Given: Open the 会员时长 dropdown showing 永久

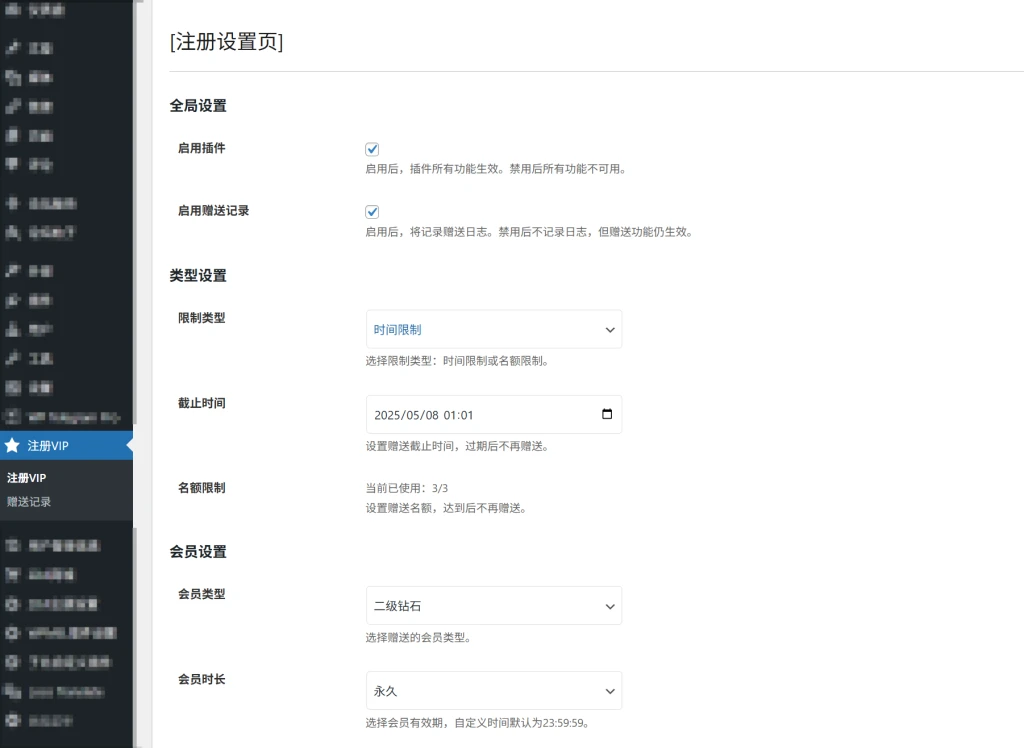Looking at the screenshot, I should click(494, 691).
